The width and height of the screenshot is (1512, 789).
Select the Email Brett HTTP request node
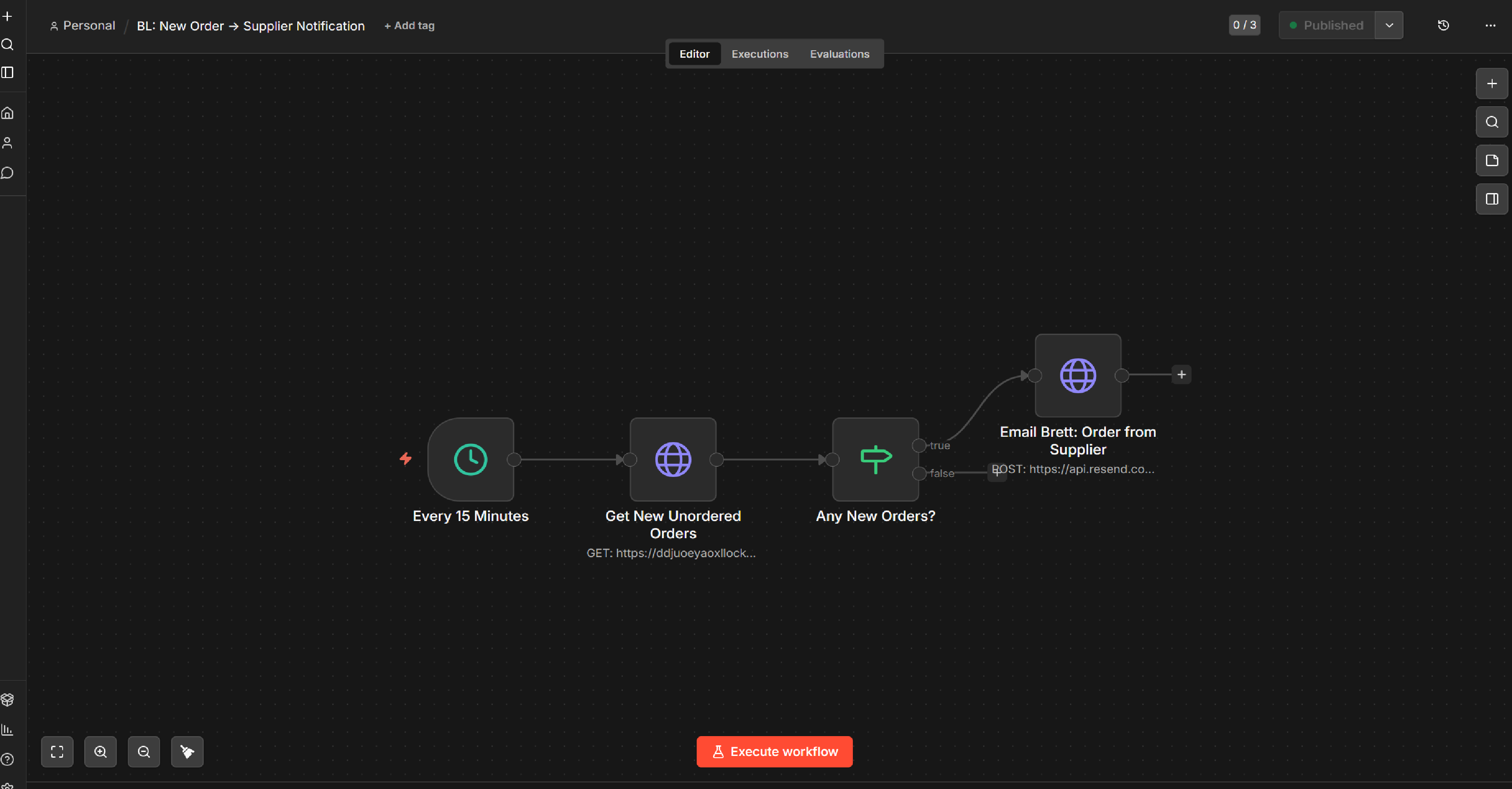(x=1078, y=376)
